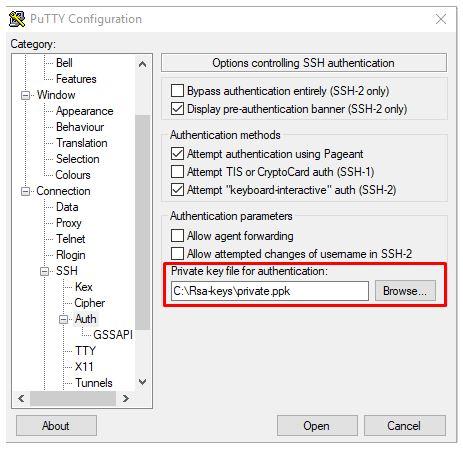Enable Bypass authentication entirely checkbox
This screenshot has height=453, width=463.
tap(177, 90)
